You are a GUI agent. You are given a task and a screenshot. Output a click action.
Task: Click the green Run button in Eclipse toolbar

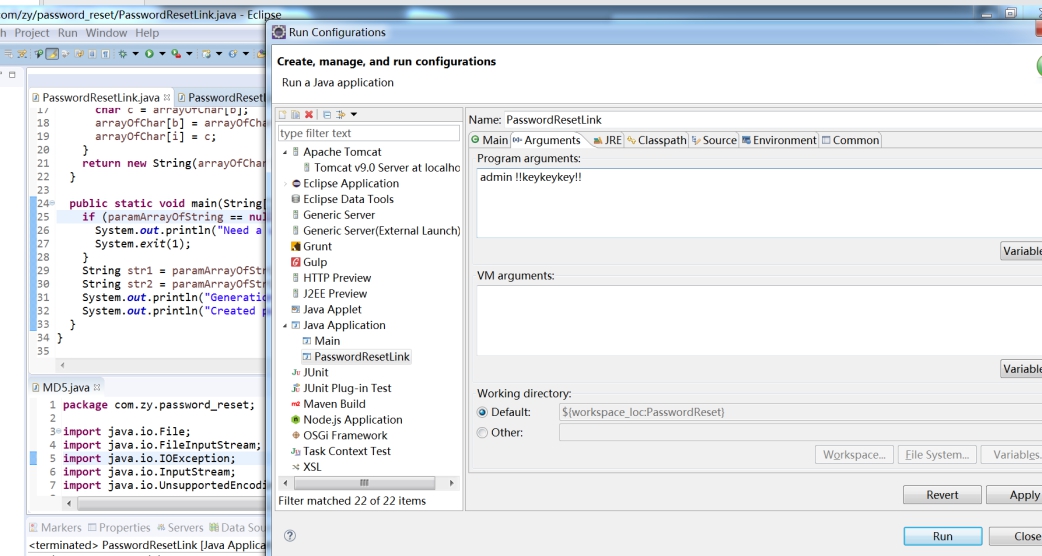point(149,54)
